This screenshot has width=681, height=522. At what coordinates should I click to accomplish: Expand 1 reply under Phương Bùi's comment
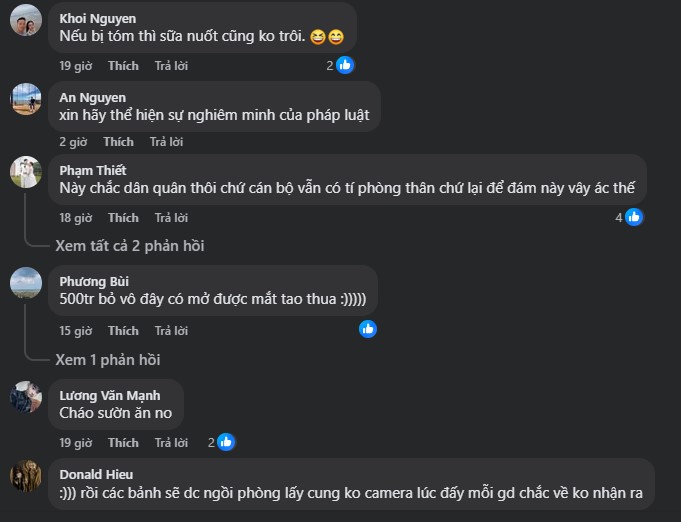(107, 359)
